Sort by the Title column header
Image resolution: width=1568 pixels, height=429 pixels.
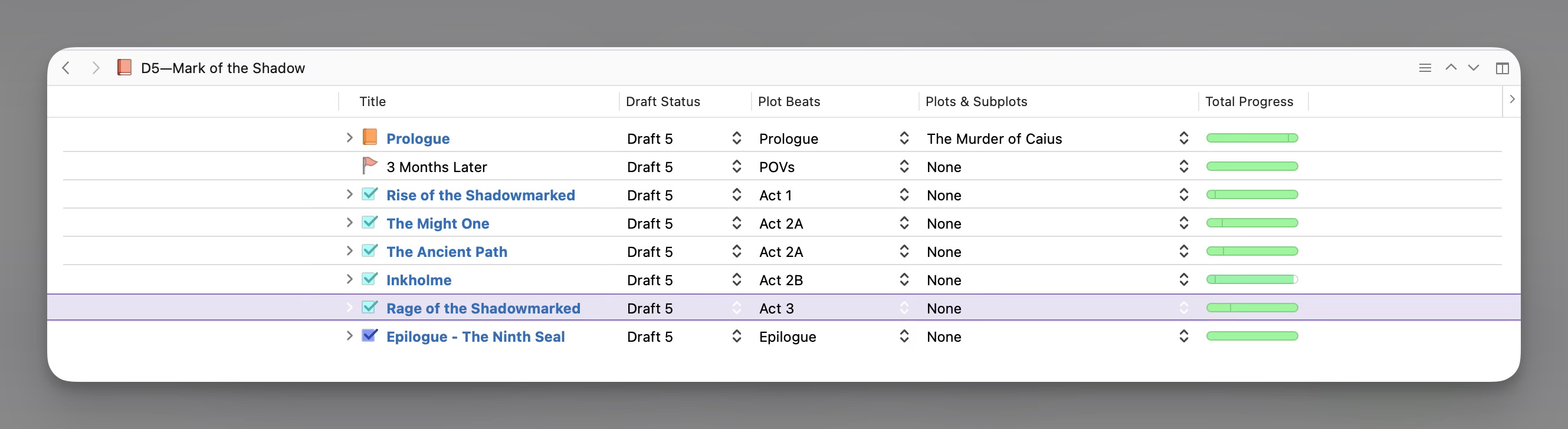tap(372, 101)
